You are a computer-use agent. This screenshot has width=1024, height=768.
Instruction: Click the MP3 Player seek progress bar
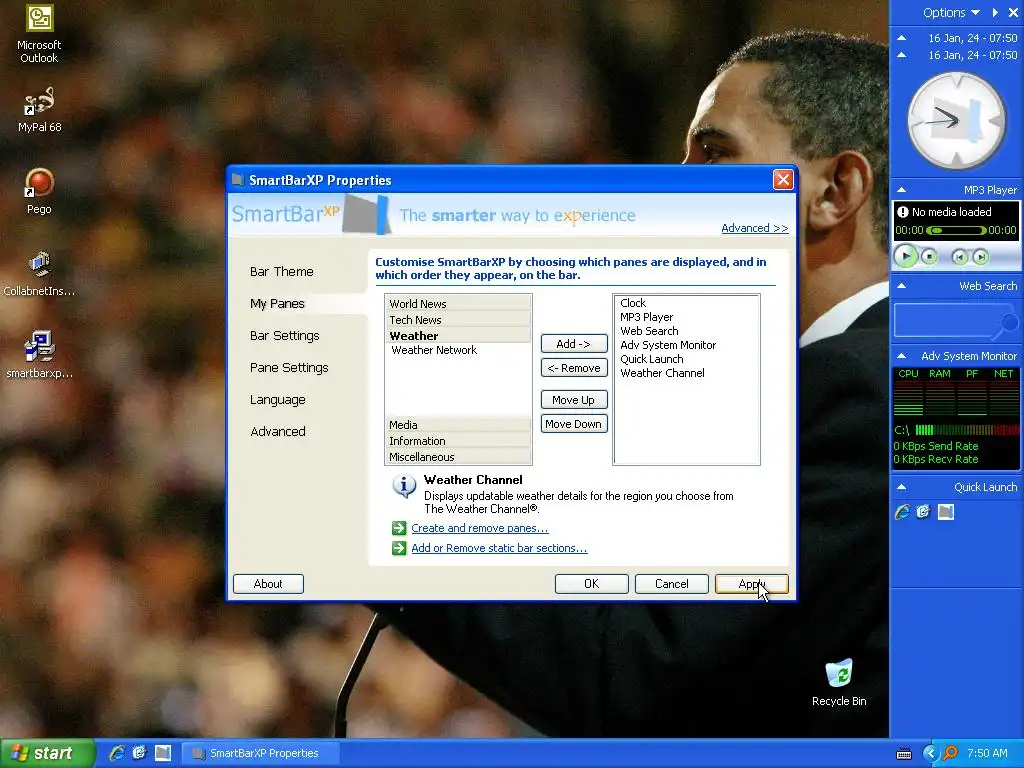coord(956,231)
